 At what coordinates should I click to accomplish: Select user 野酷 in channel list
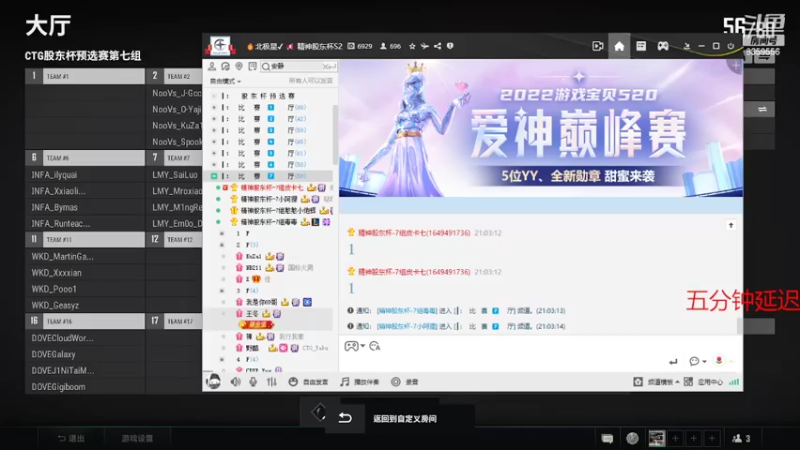coord(252,348)
